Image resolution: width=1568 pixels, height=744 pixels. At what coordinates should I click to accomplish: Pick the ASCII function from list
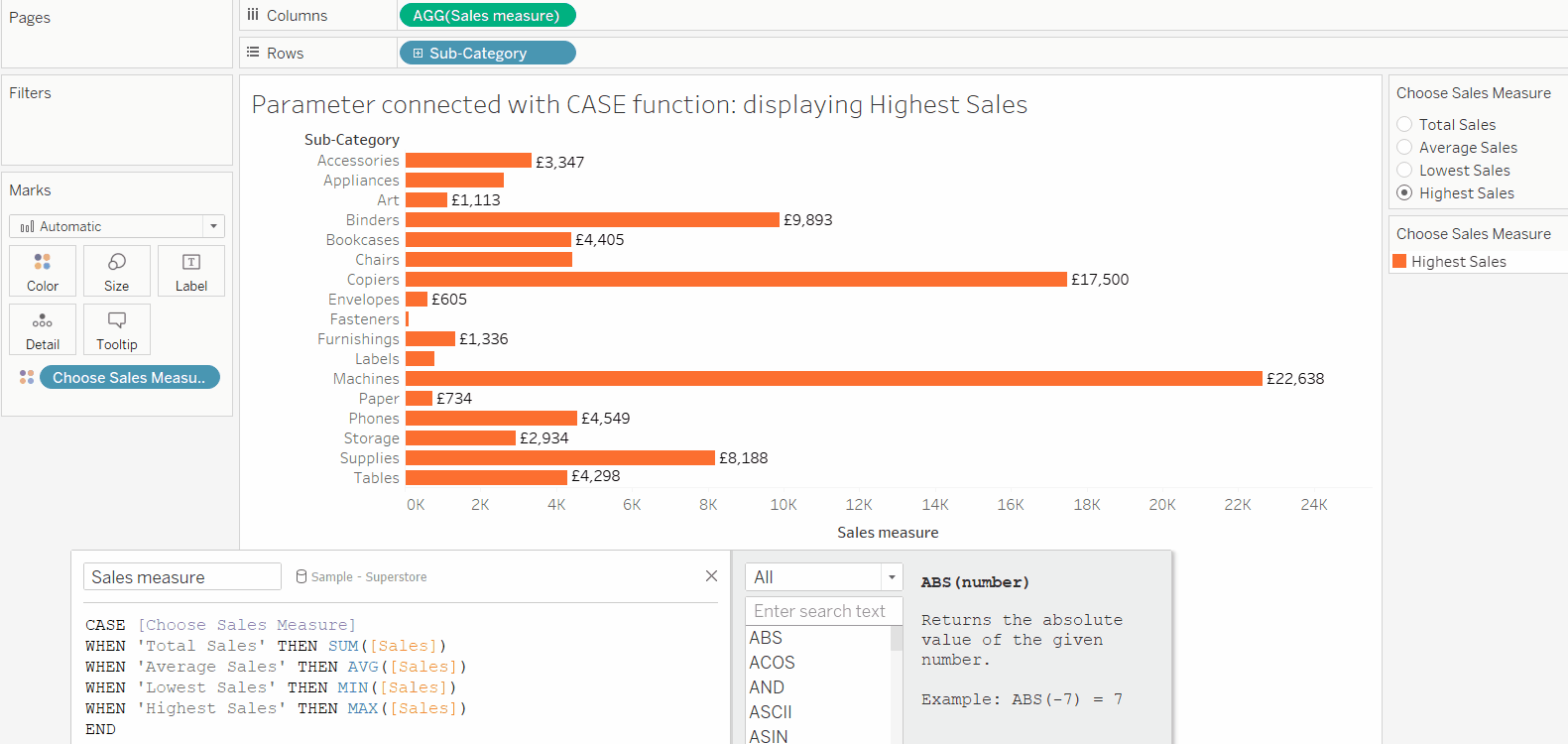coord(771,712)
